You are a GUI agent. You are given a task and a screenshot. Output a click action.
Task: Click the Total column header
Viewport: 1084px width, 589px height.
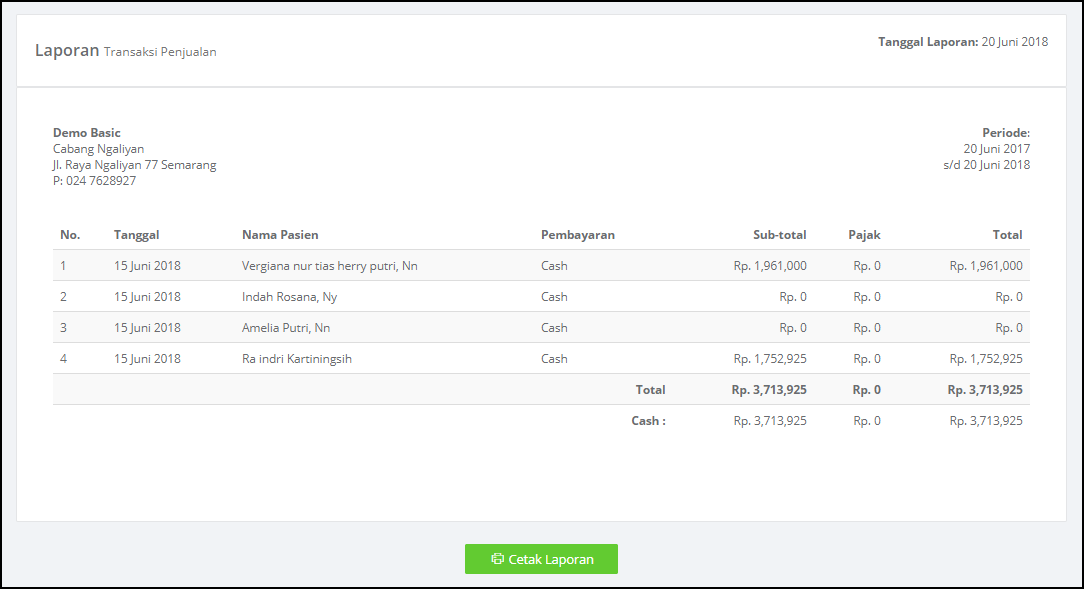point(1007,235)
